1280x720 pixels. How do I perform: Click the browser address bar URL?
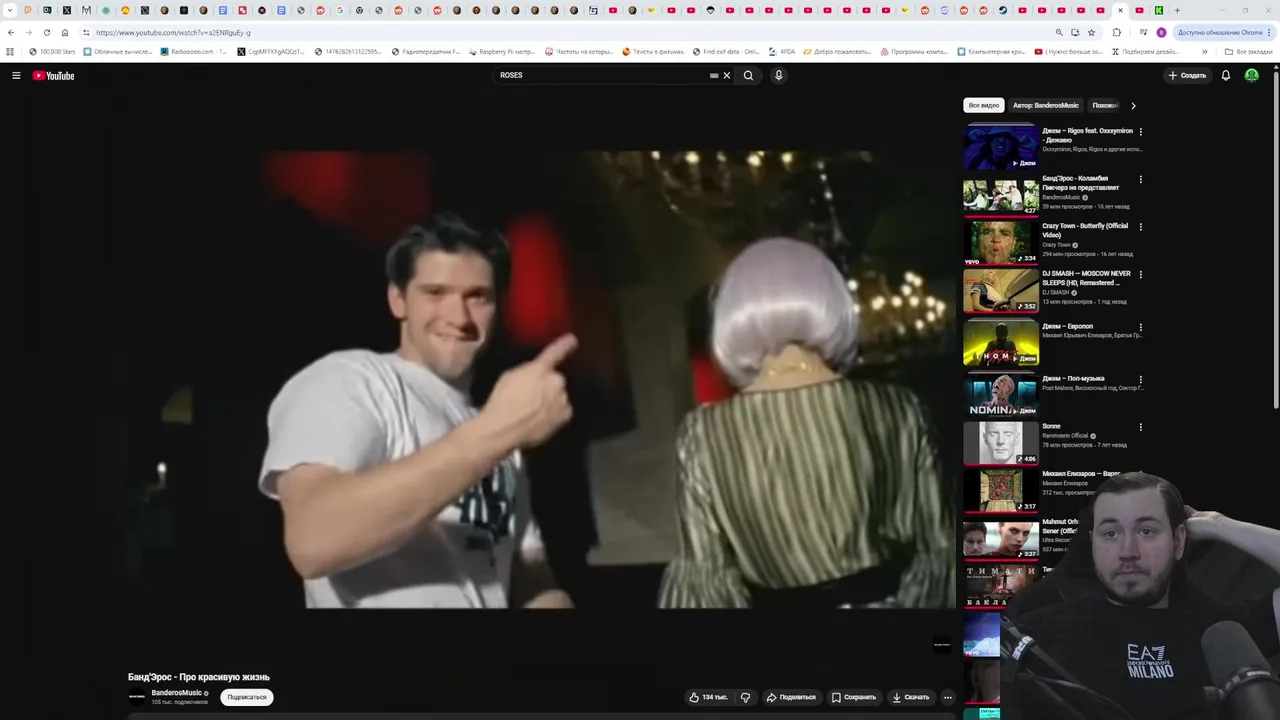173,32
